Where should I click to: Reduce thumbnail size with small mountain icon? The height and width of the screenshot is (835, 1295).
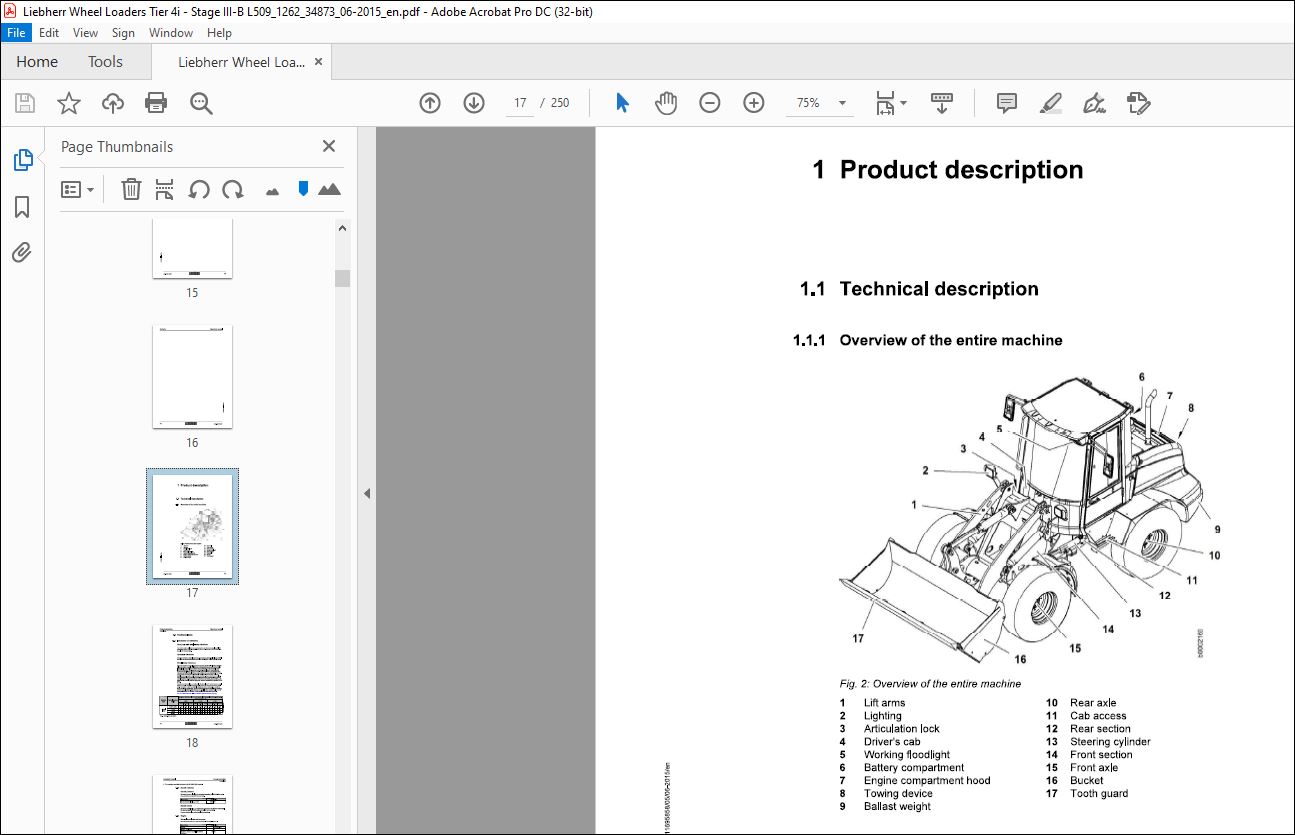272,190
